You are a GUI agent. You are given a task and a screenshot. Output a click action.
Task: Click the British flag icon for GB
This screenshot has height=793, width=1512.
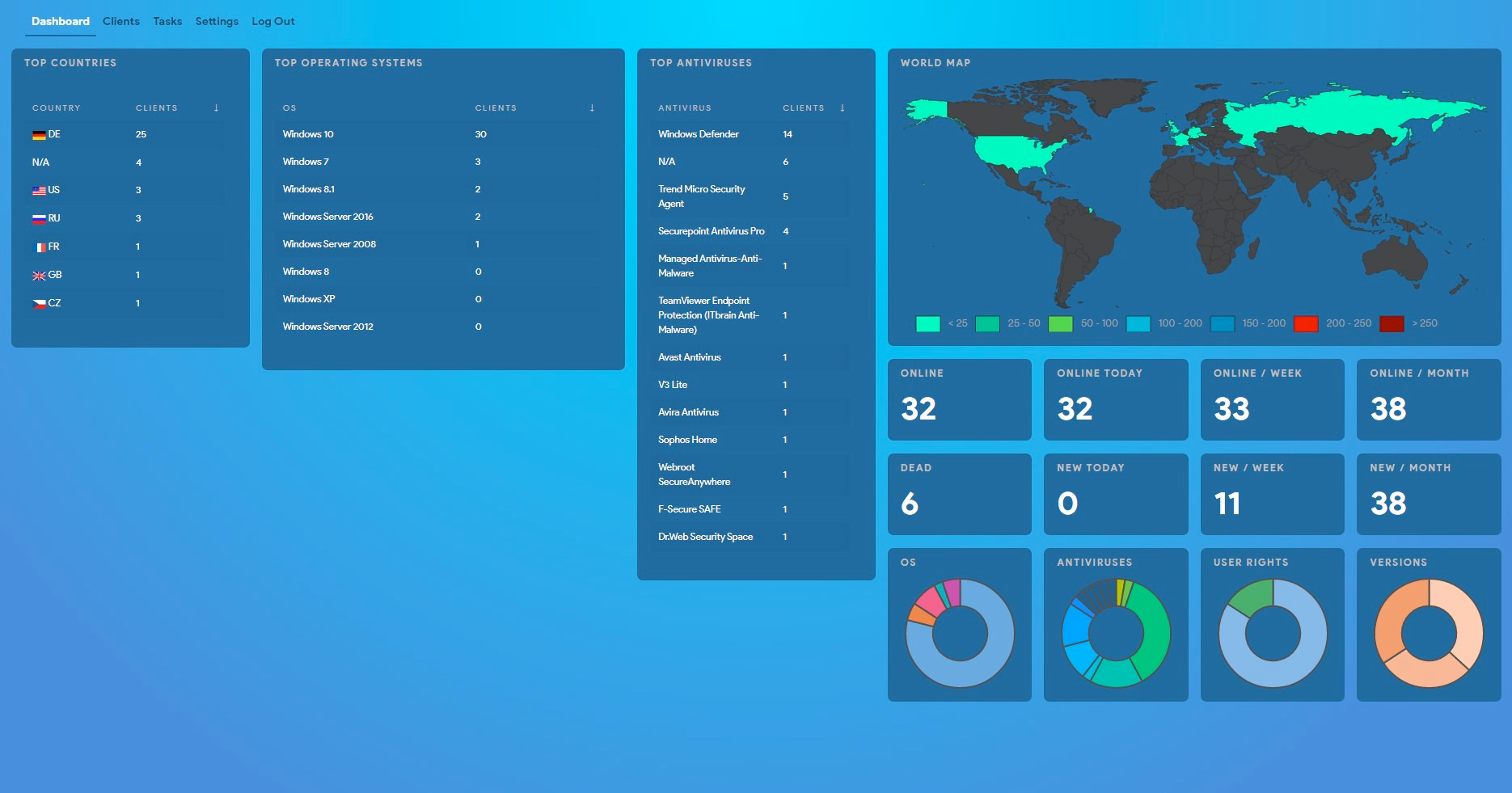39,276
